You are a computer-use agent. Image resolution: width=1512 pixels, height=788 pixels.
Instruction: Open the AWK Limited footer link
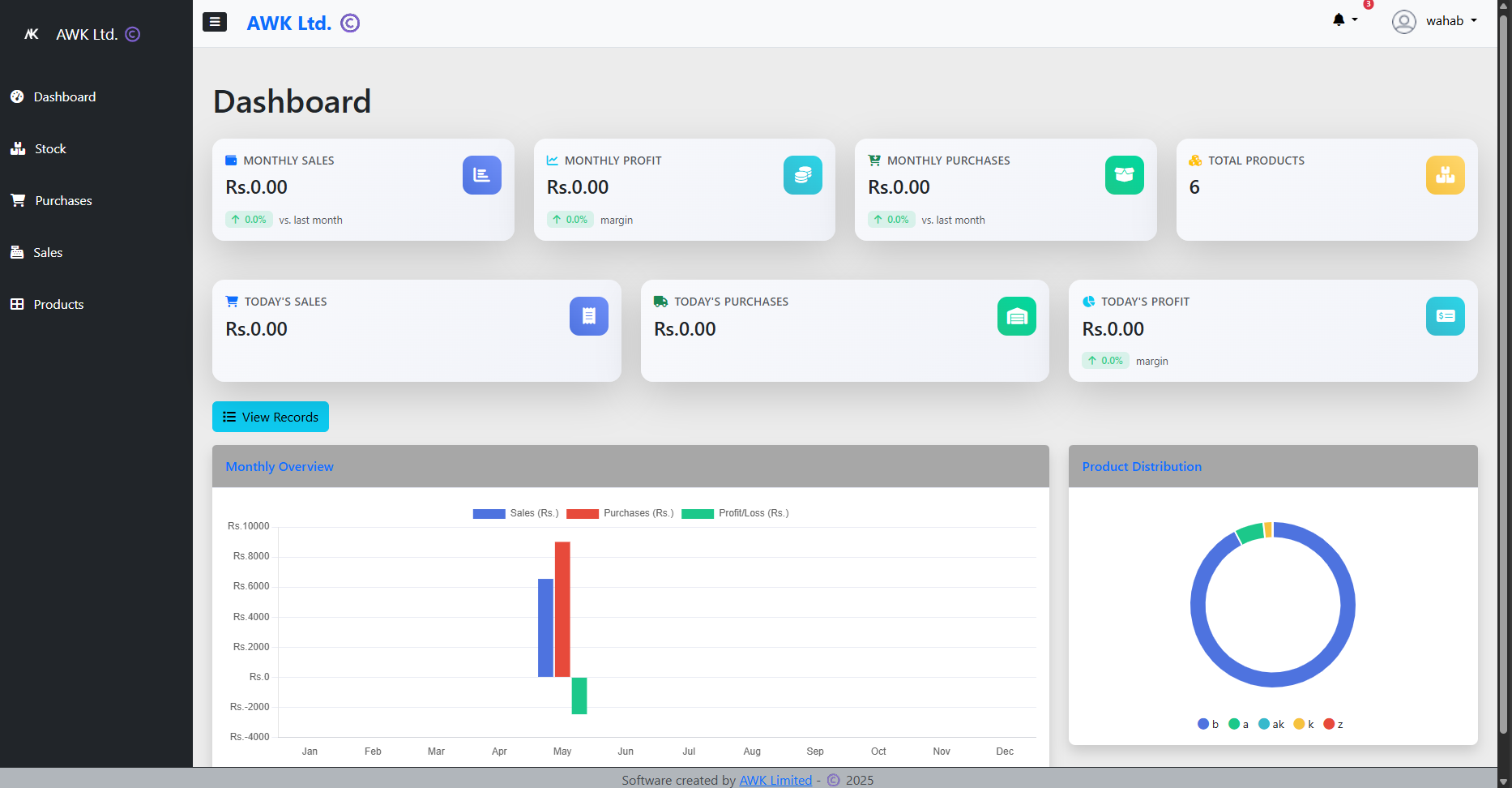click(775, 780)
